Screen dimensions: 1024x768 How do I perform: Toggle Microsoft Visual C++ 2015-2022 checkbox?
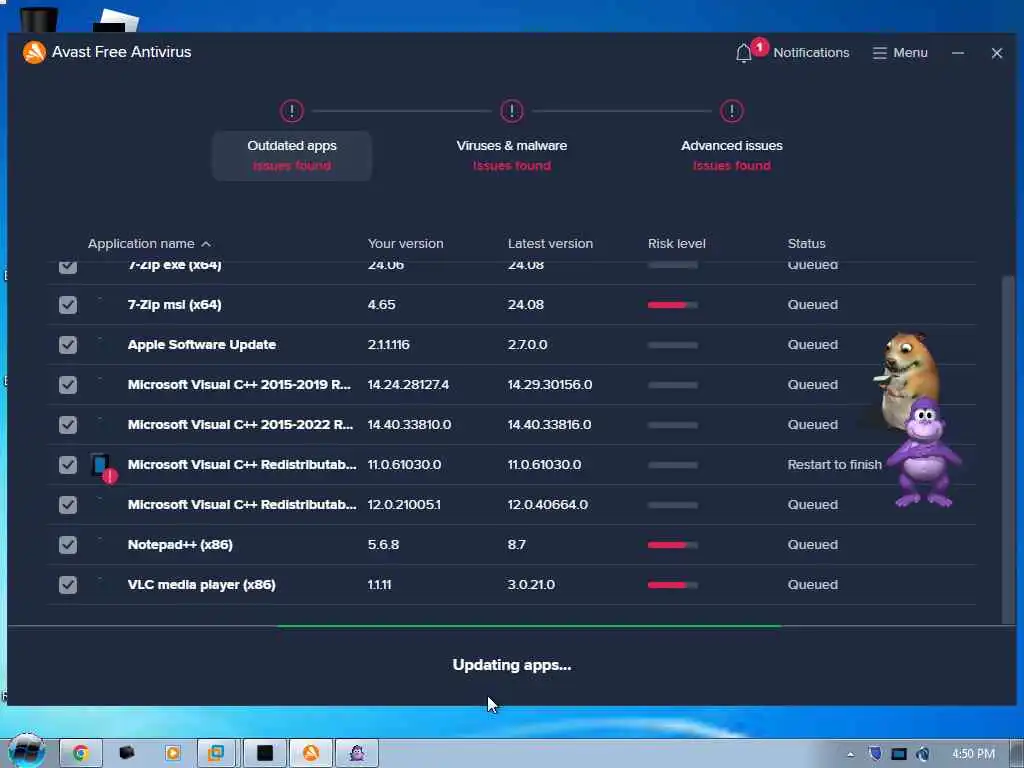click(x=68, y=425)
